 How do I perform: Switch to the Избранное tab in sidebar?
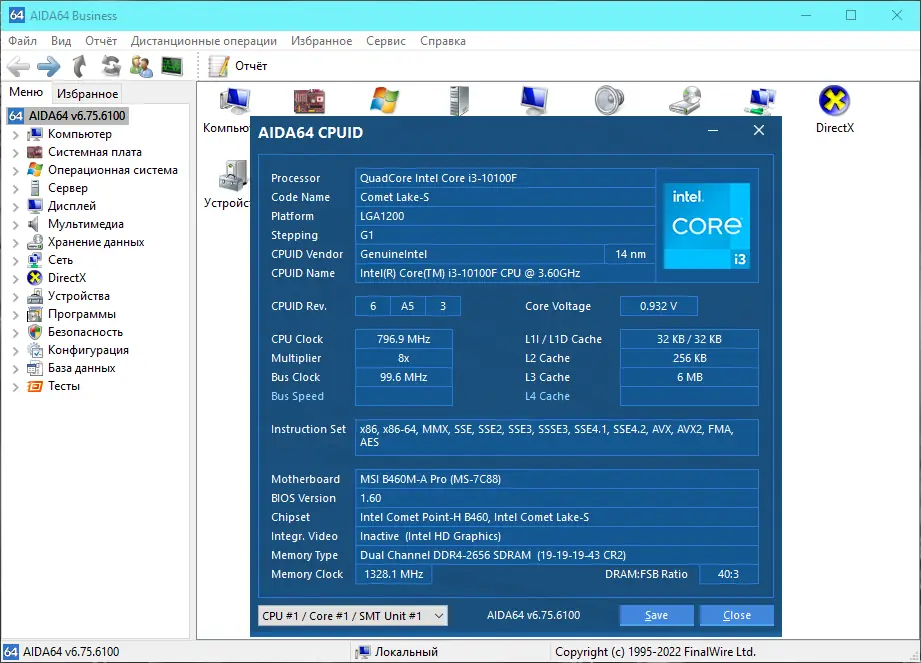[x=88, y=93]
